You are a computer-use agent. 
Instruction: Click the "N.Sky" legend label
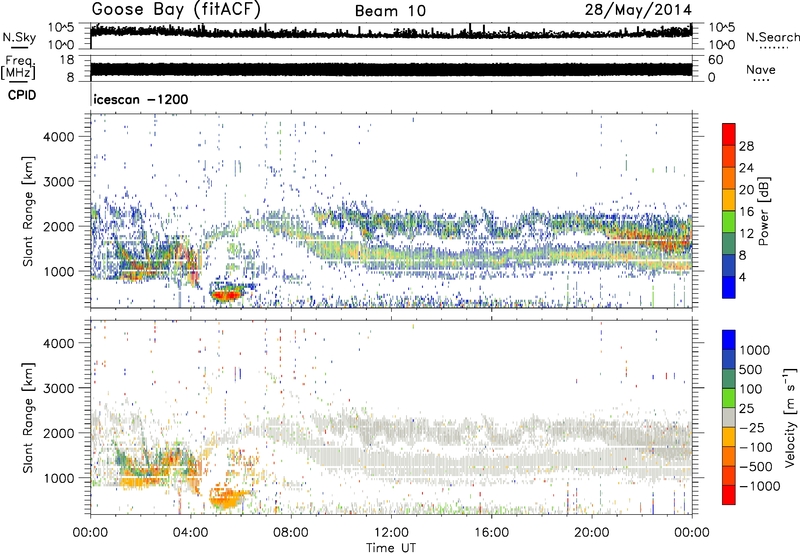[x=19, y=37]
